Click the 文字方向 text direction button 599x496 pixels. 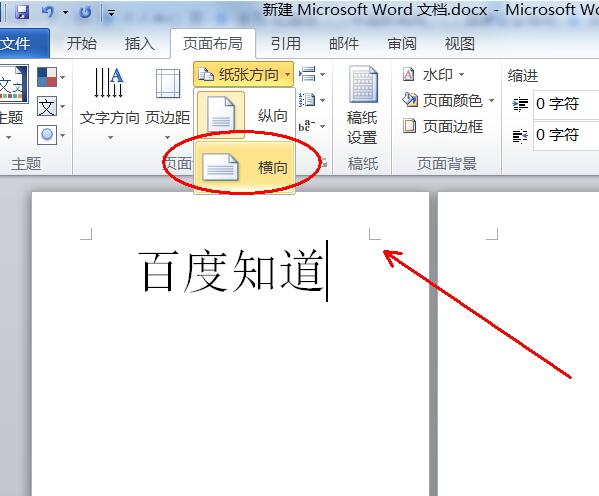coord(109,96)
